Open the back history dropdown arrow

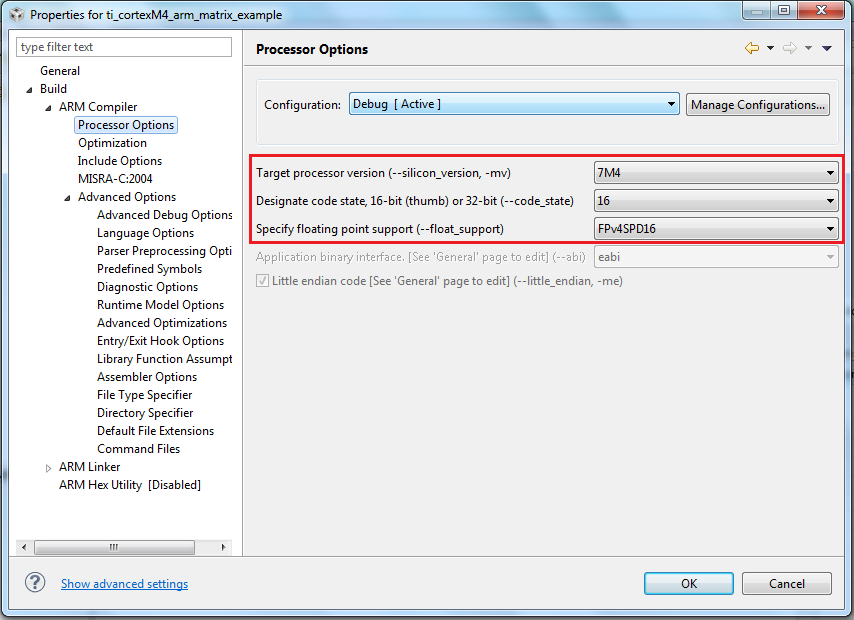[770, 49]
